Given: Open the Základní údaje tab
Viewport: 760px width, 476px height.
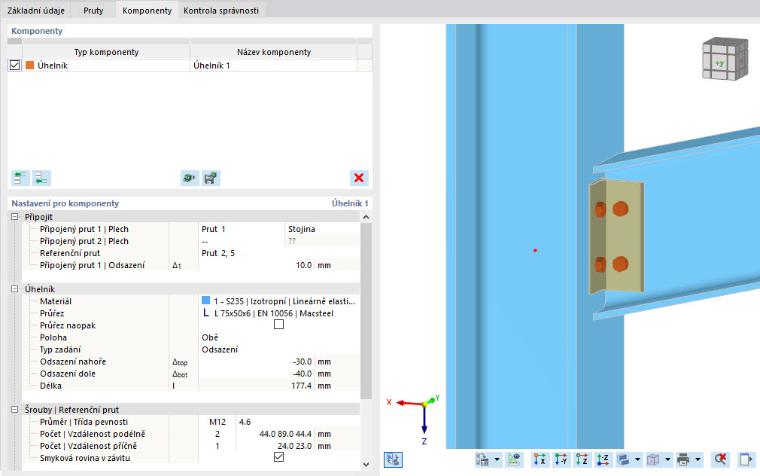Looking at the screenshot, I should (36, 10).
